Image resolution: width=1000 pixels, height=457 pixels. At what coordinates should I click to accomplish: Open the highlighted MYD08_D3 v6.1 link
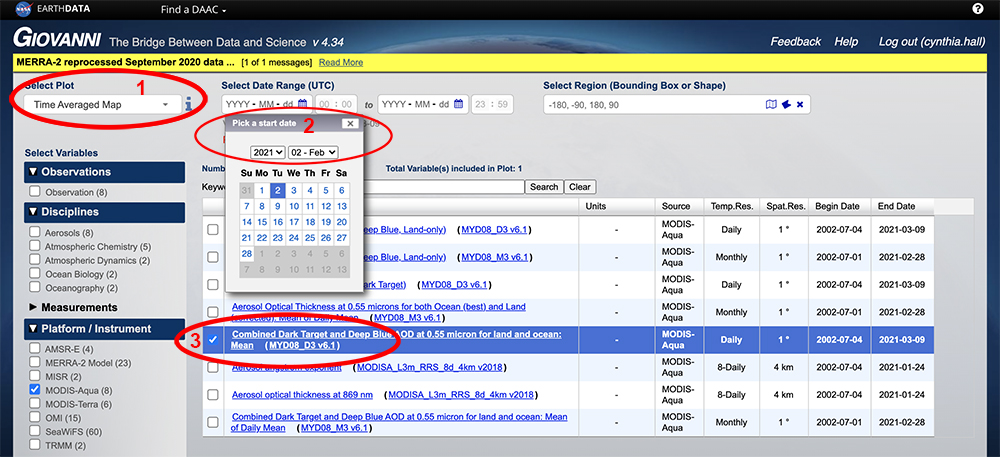coord(304,345)
